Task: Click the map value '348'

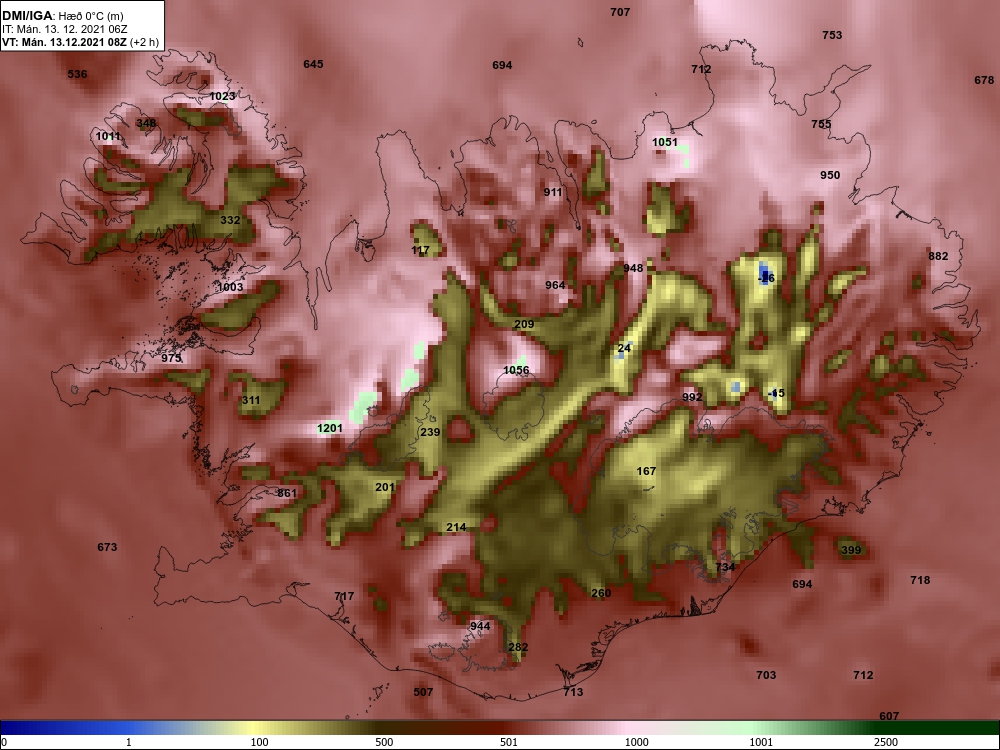Action: click(146, 123)
